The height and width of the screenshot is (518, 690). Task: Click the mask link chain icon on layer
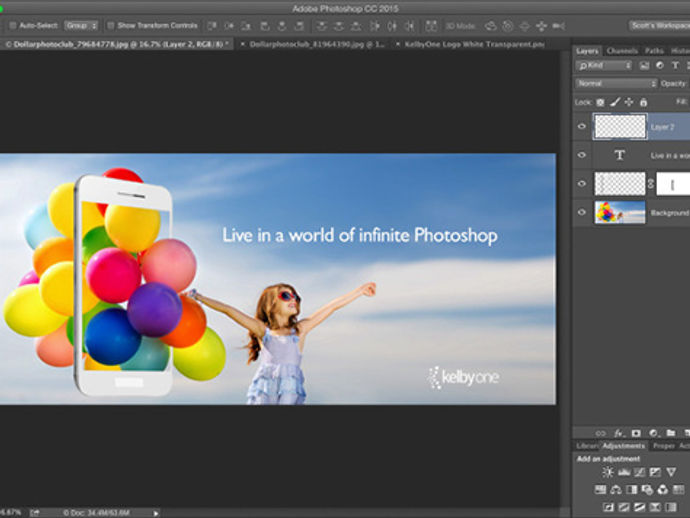[651, 184]
